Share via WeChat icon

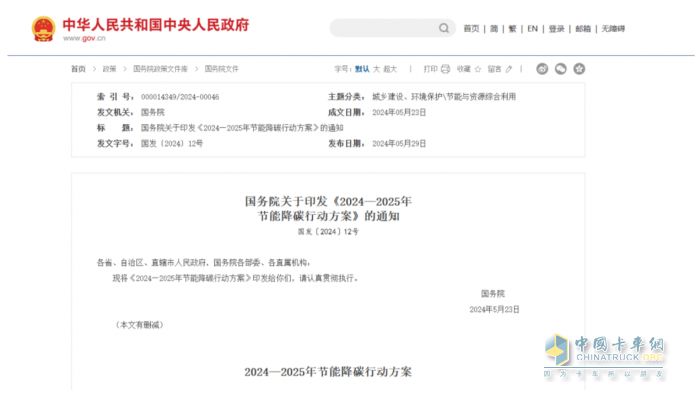pyautogui.click(x=561, y=69)
